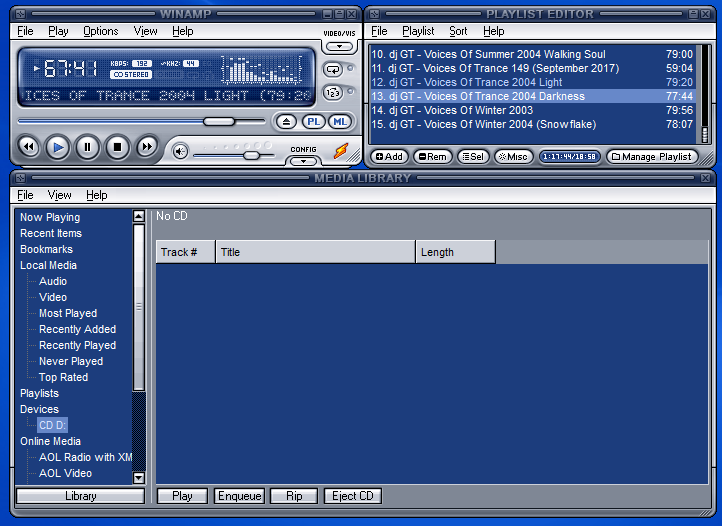This screenshot has width=722, height=526.
Task: Click the seek bar slider handle
Action: tap(219, 122)
